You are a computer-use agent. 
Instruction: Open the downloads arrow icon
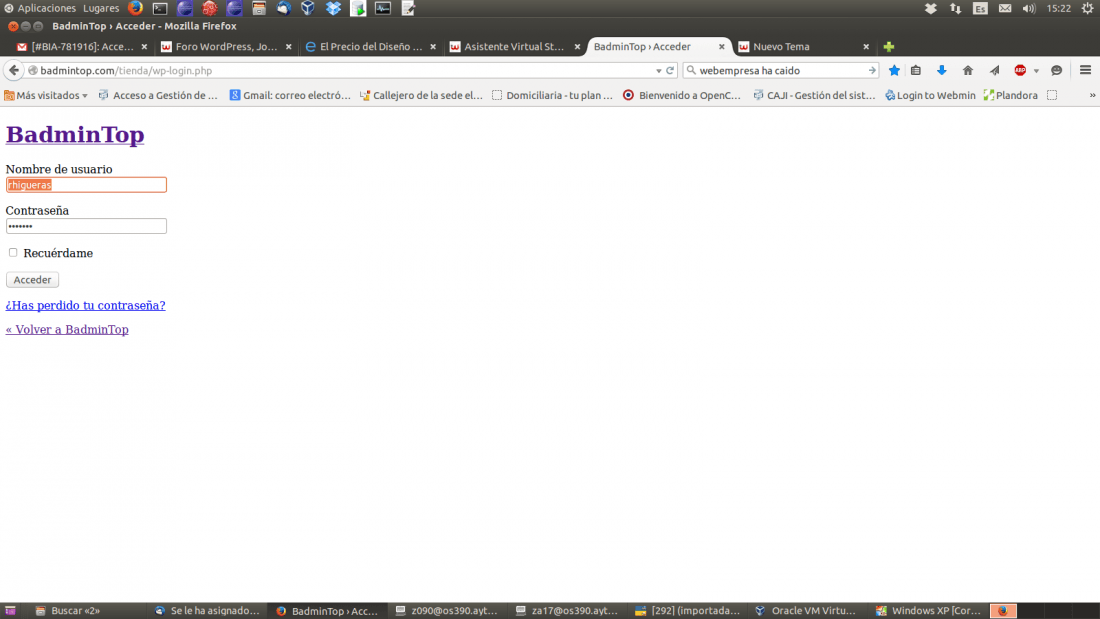coord(941,70)
